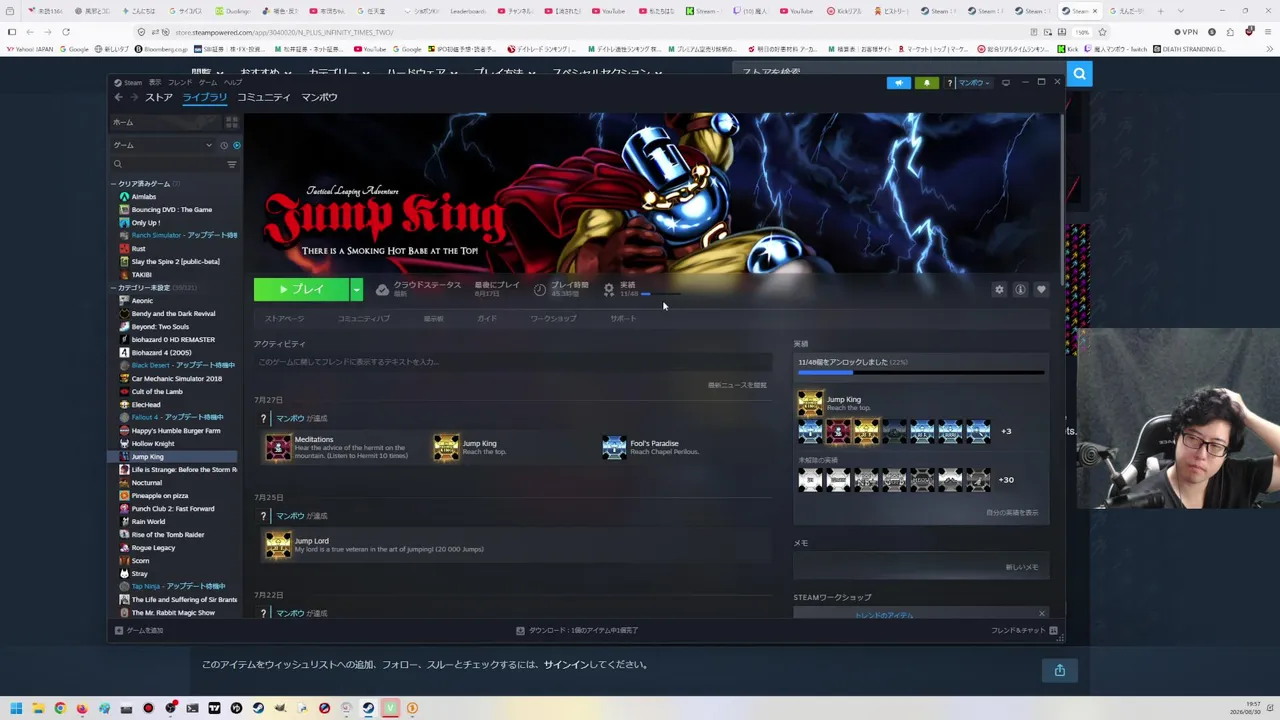This screenshot has width=1280, height=720.
Task: Open the Steam ストア tab
Action: [159, 97]
